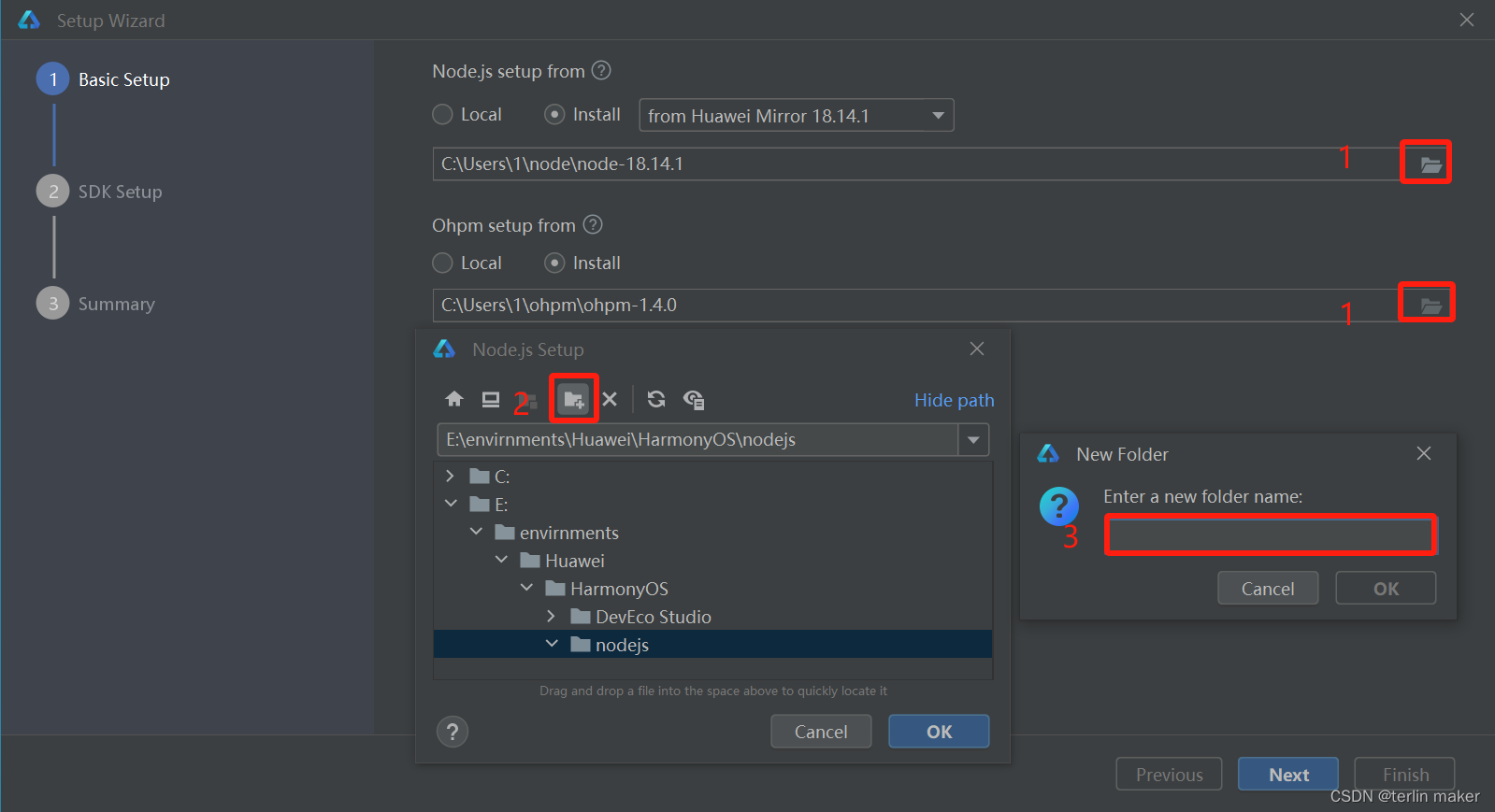Go to Summary step

click(x=96, y=304)
